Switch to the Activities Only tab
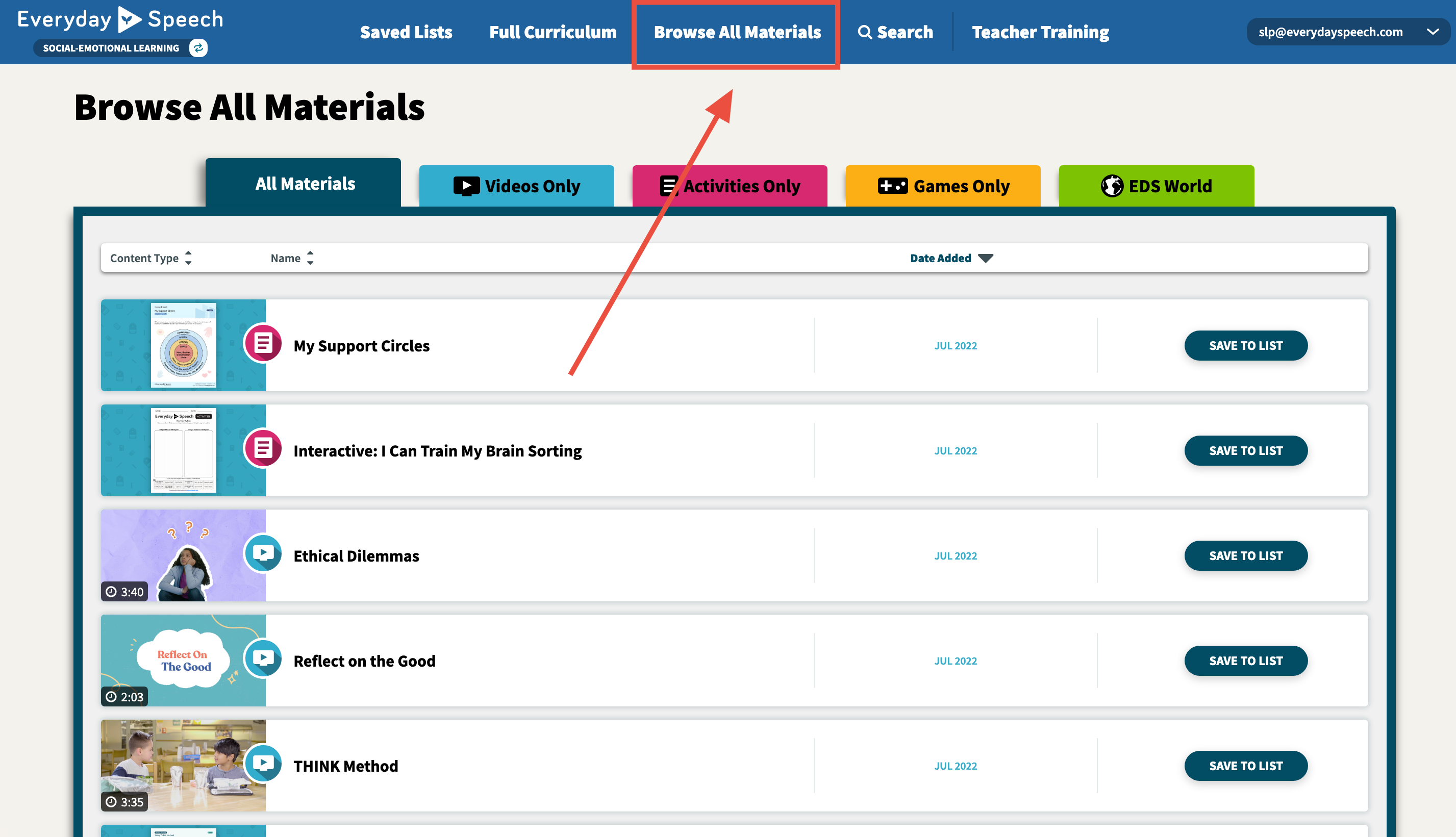Viewport: 1456px width, 837px height. [730, 186]
